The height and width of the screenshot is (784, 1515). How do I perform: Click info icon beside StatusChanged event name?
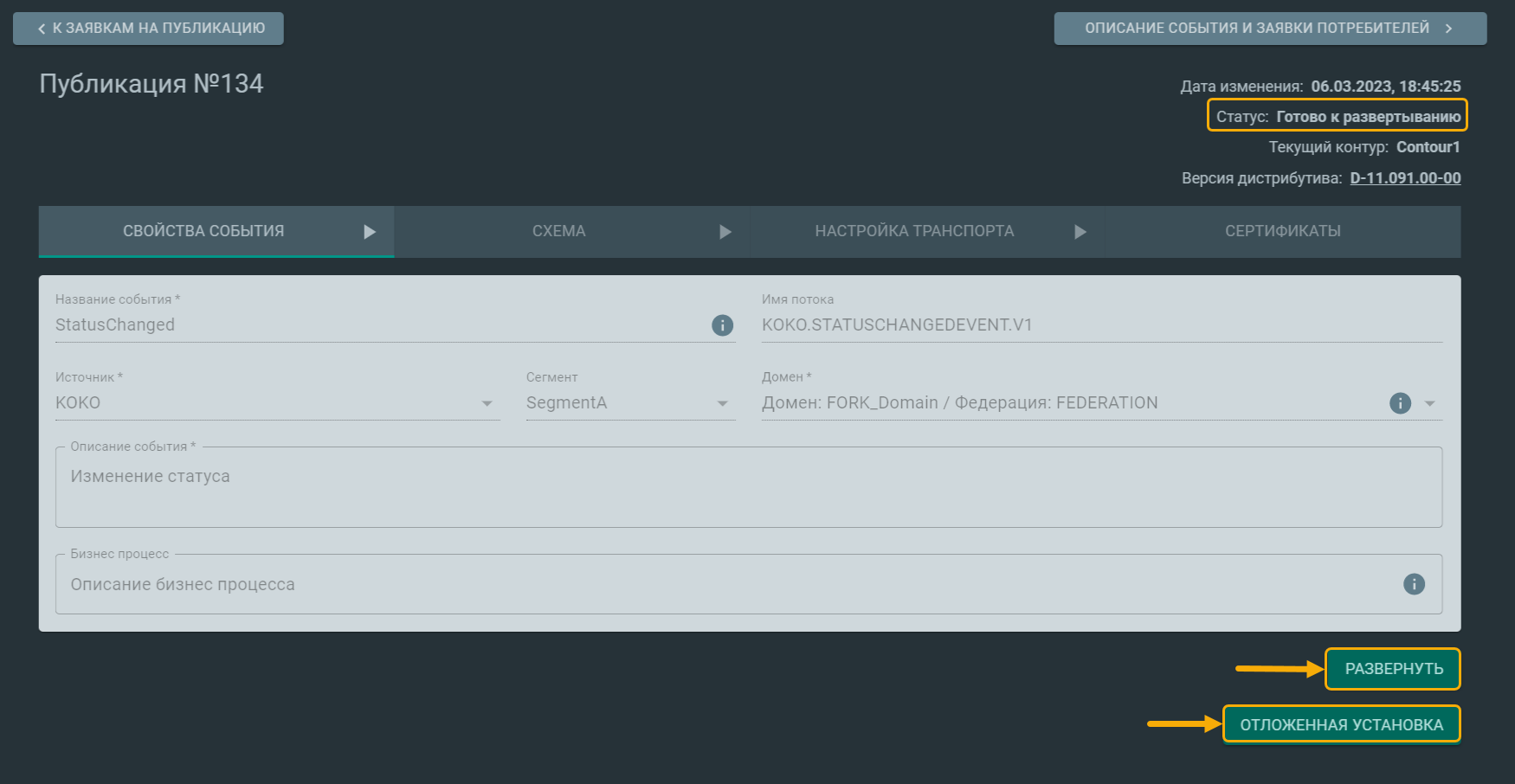722,325
